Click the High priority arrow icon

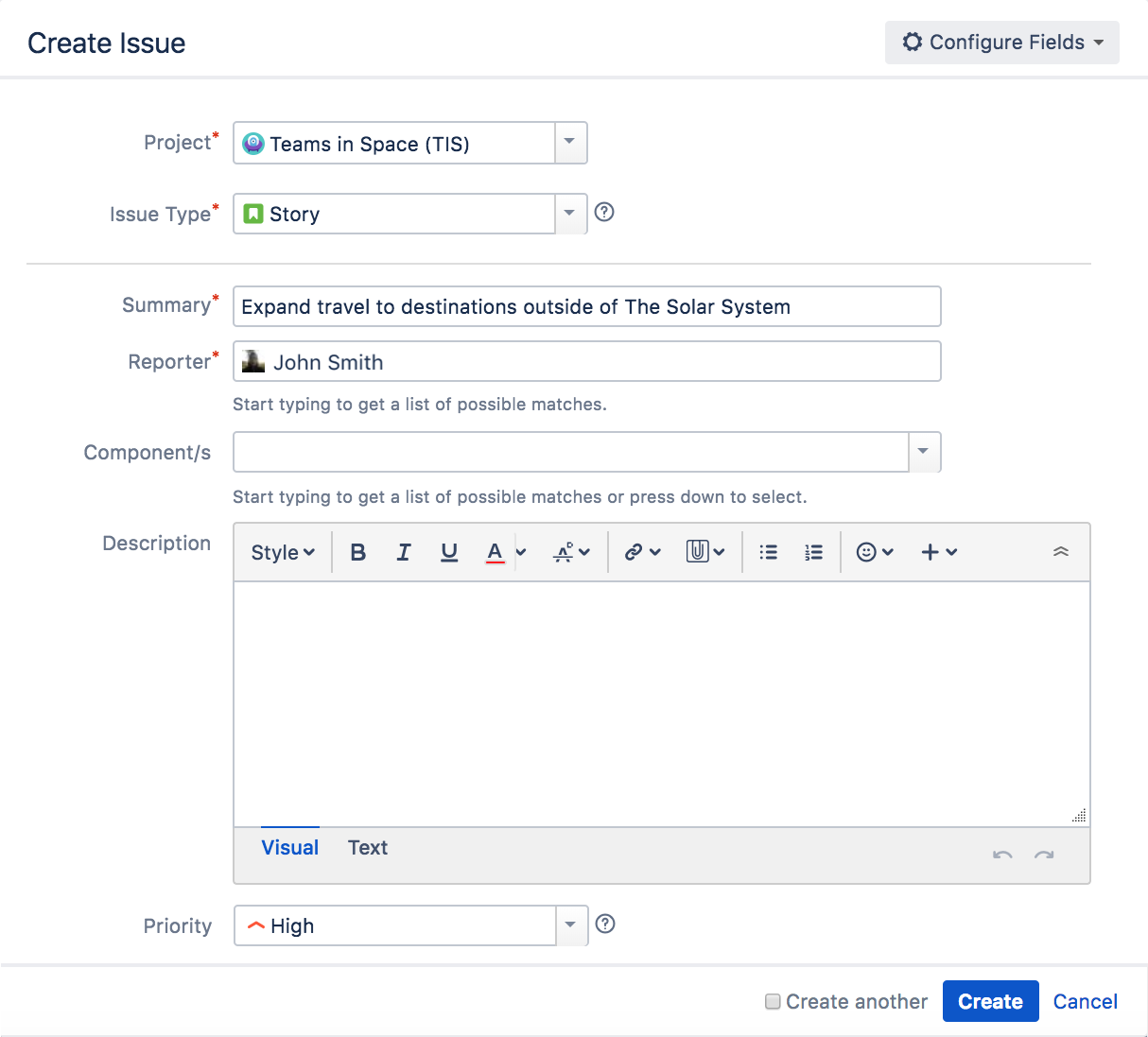tap(255, 925)
